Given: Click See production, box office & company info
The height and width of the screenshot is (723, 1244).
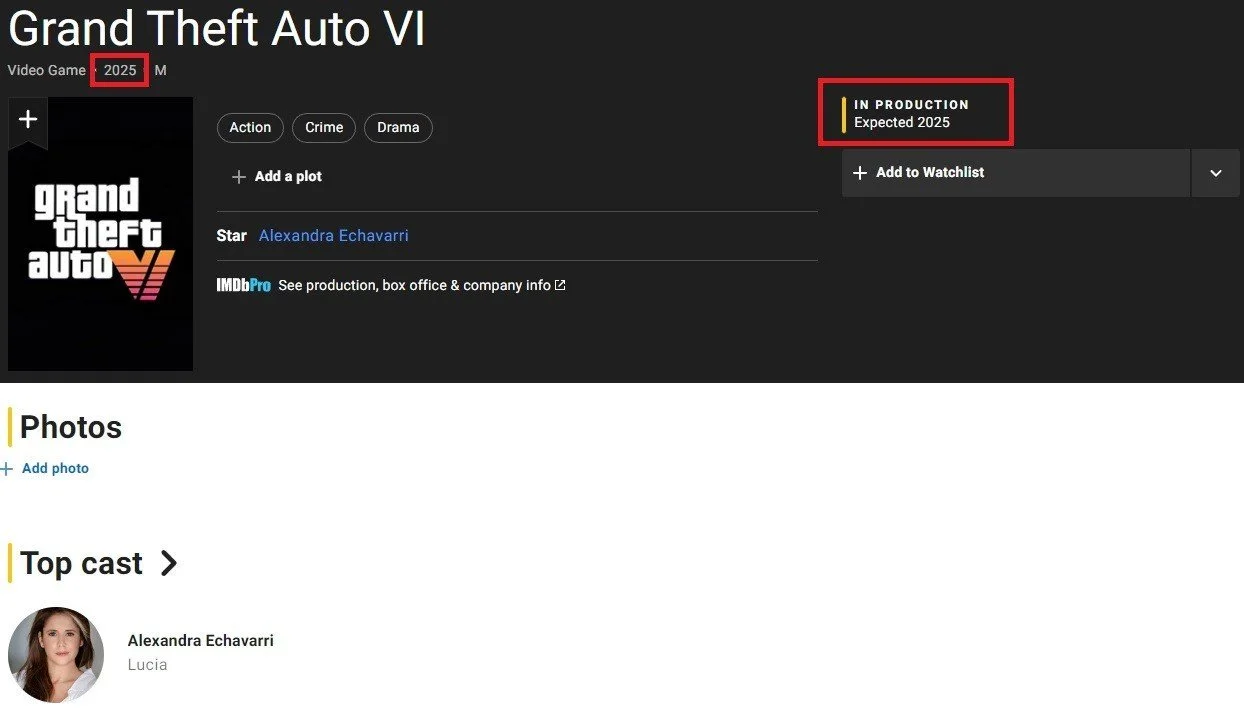Looking at the screenshot, I should coord(414,285).
